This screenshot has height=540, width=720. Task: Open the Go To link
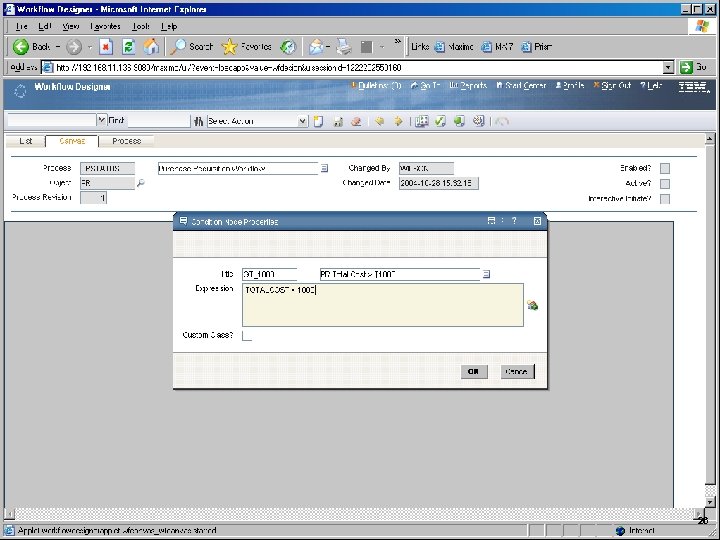(x=426, y=85)
